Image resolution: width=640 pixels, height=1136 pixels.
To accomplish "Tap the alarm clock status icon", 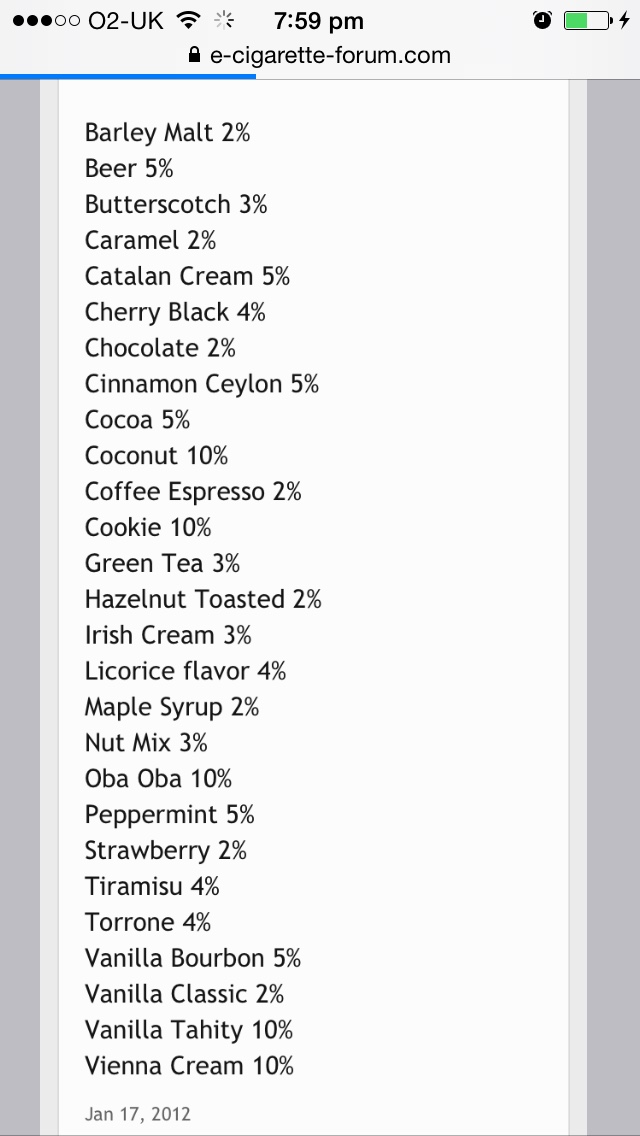I will (543, 20).
